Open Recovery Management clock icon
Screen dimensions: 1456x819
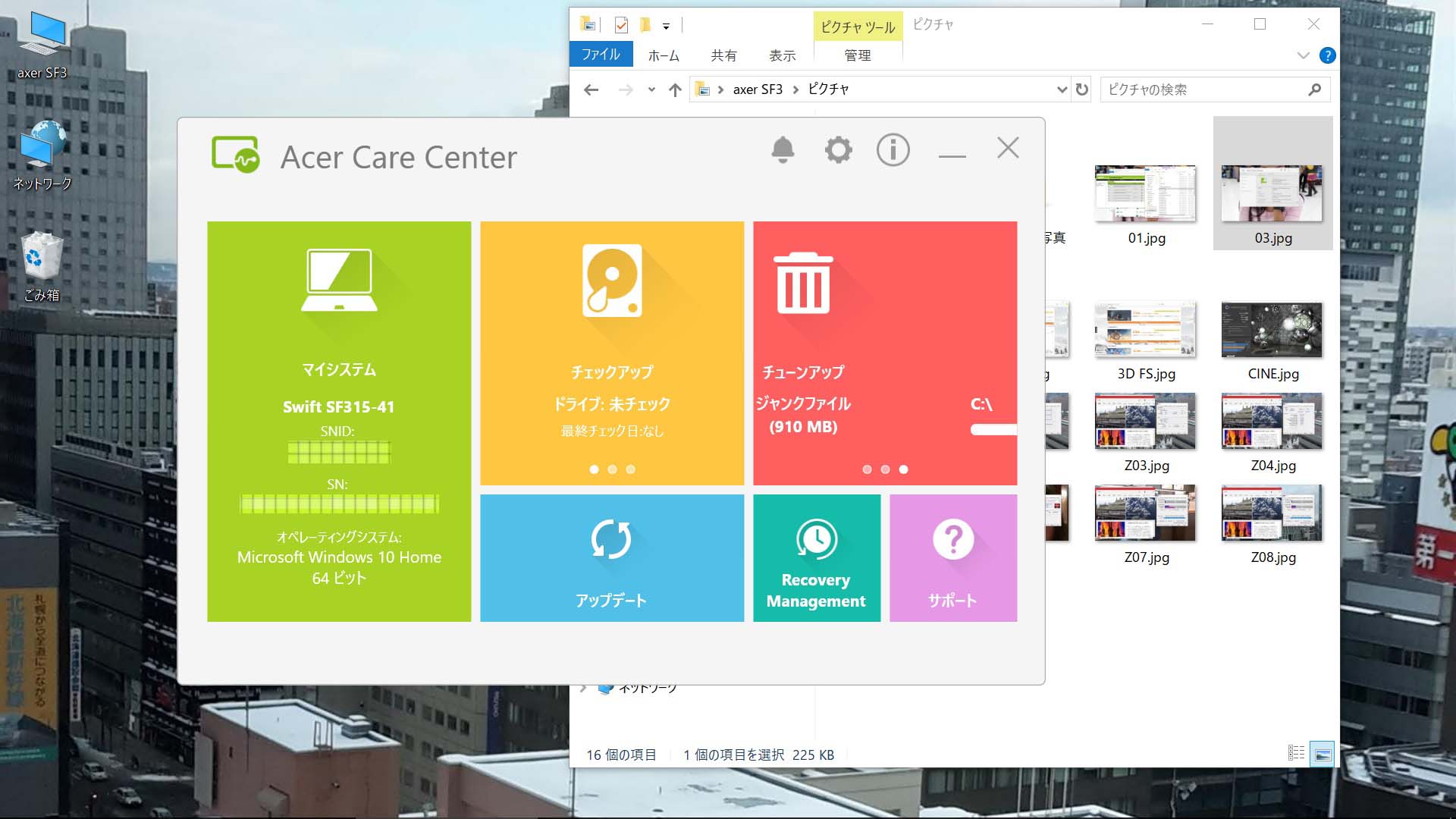817,539
